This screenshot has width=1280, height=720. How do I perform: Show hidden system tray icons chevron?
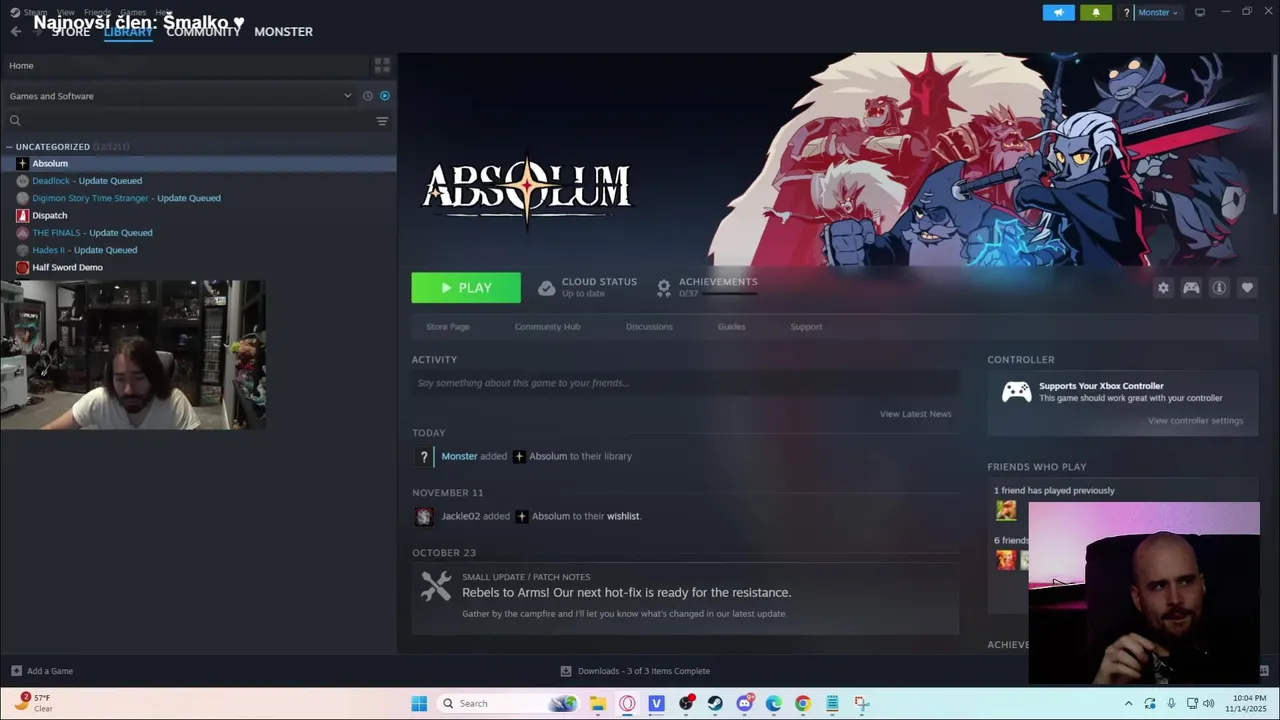coord(1128,703)
